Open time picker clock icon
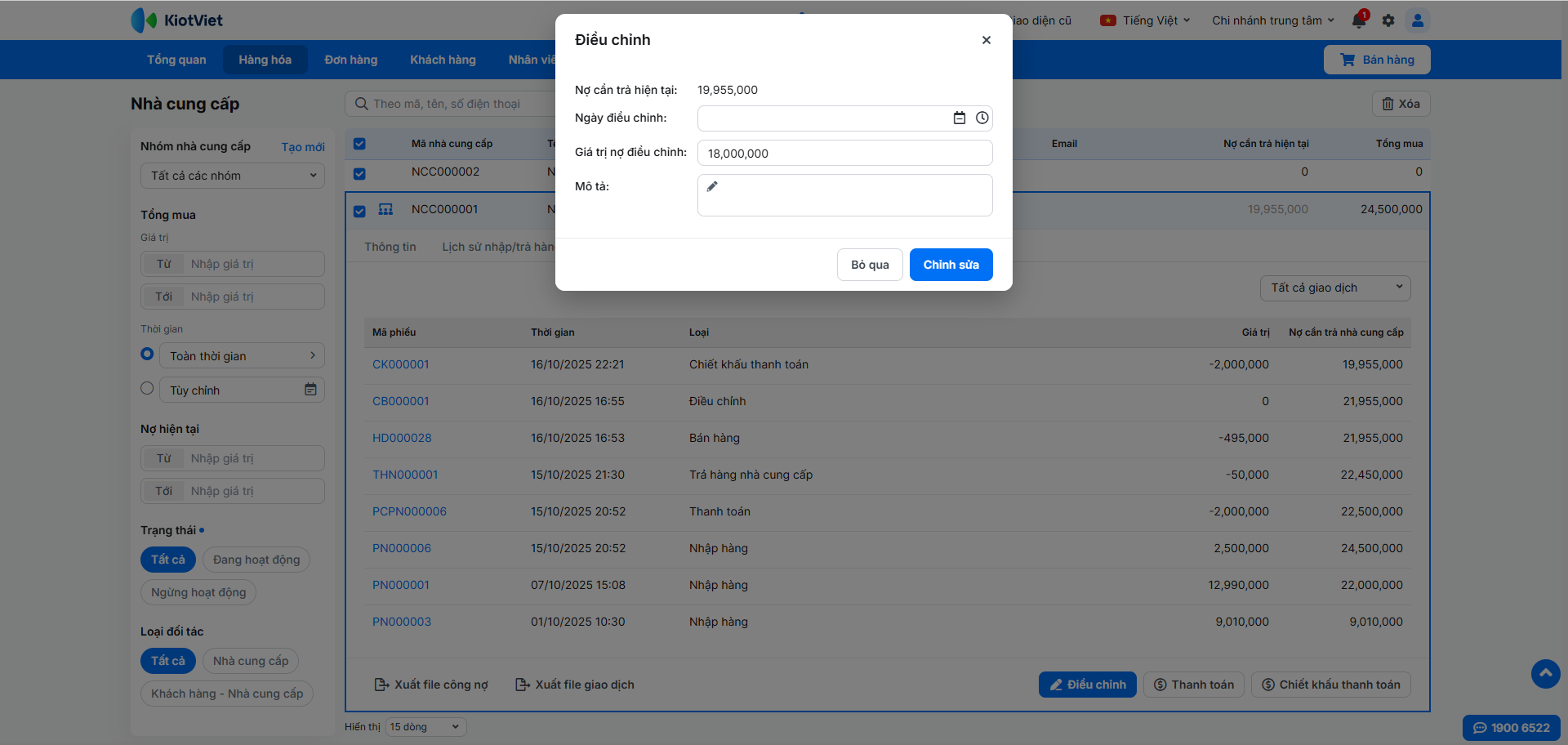This screenshot has height=745, width=1568. [x=982, y=118]
